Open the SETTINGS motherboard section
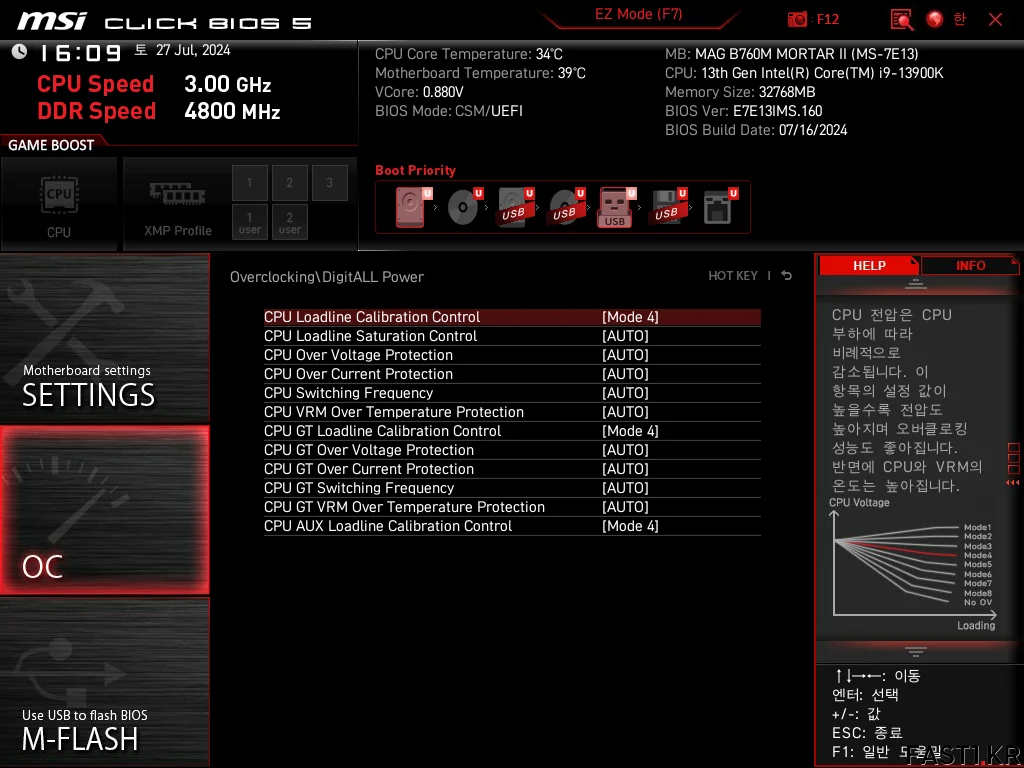1024x768 pixels. coord(104,338)
